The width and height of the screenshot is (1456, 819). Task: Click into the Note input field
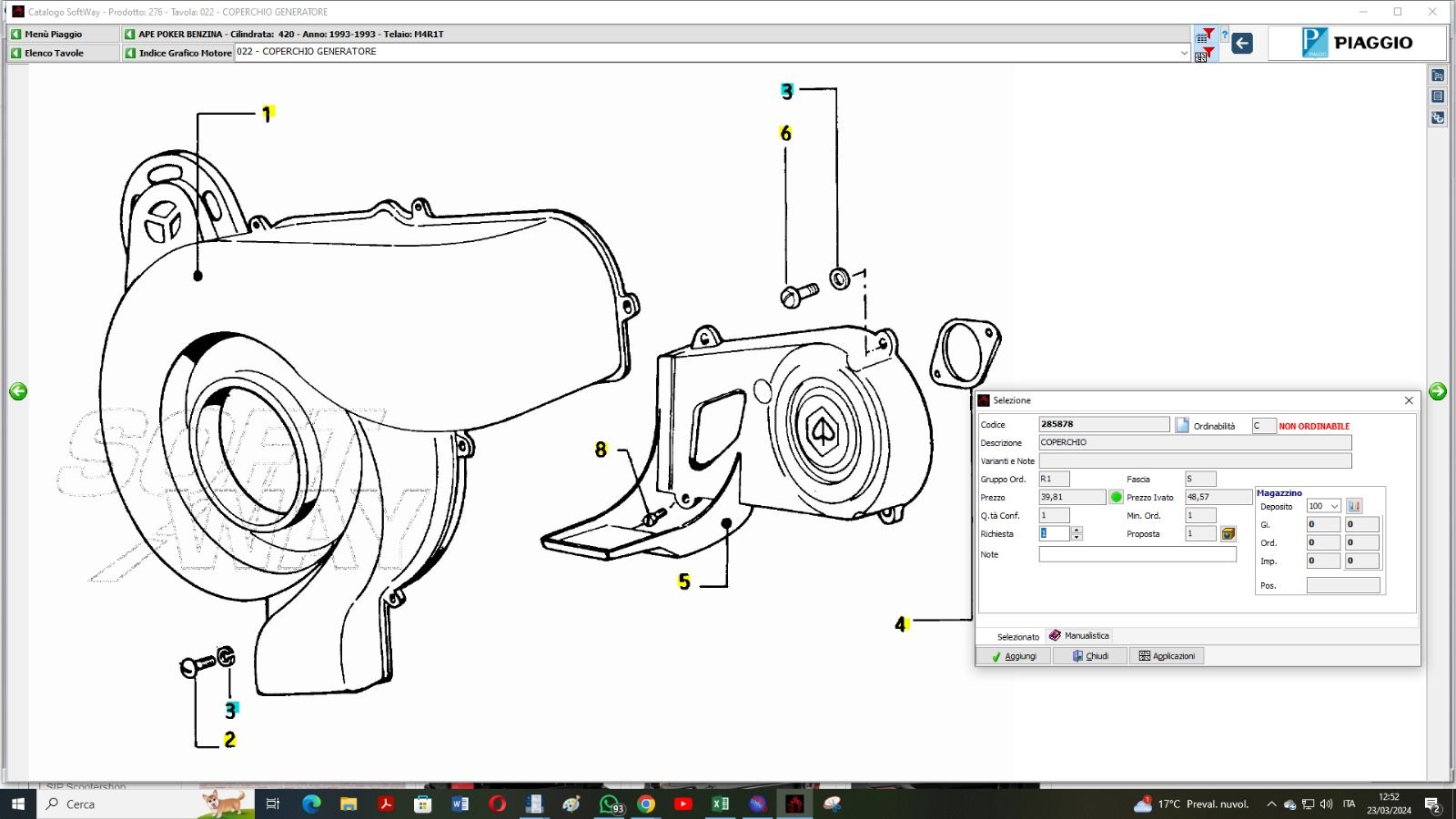(1137, 554)
